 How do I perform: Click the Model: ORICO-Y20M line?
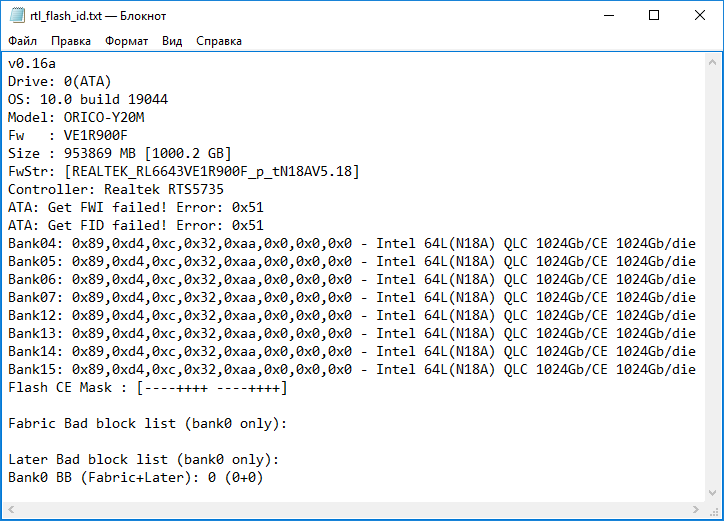tap(76, 117)
